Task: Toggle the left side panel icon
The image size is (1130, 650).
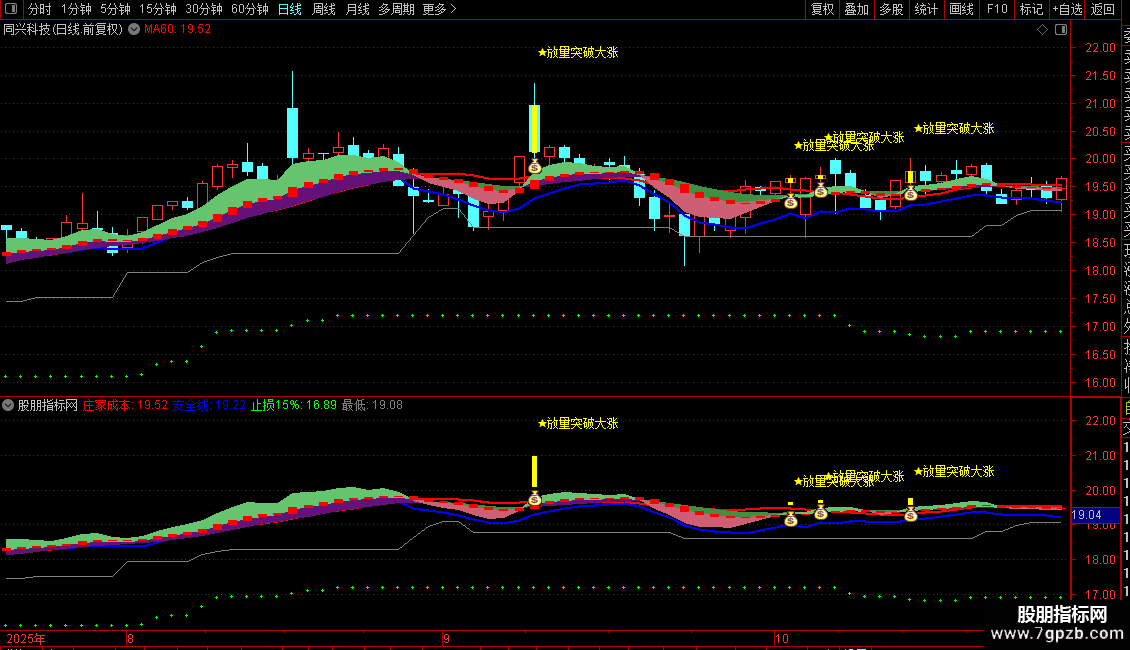Action: point(11,9)
